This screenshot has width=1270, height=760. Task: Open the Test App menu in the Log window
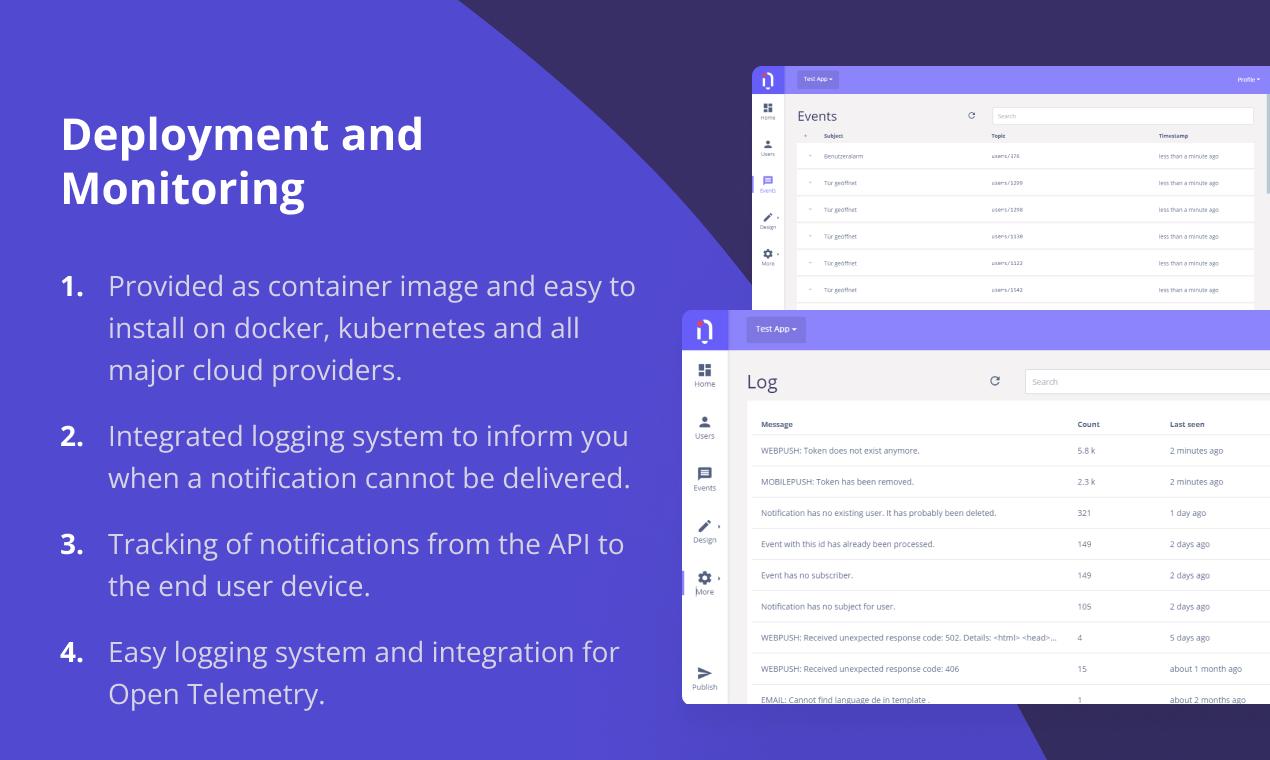776,329
